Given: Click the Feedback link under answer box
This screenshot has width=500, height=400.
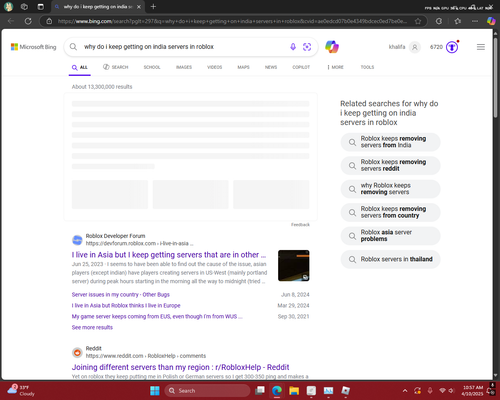Looking at the screenshot, I should click(300, 225).
